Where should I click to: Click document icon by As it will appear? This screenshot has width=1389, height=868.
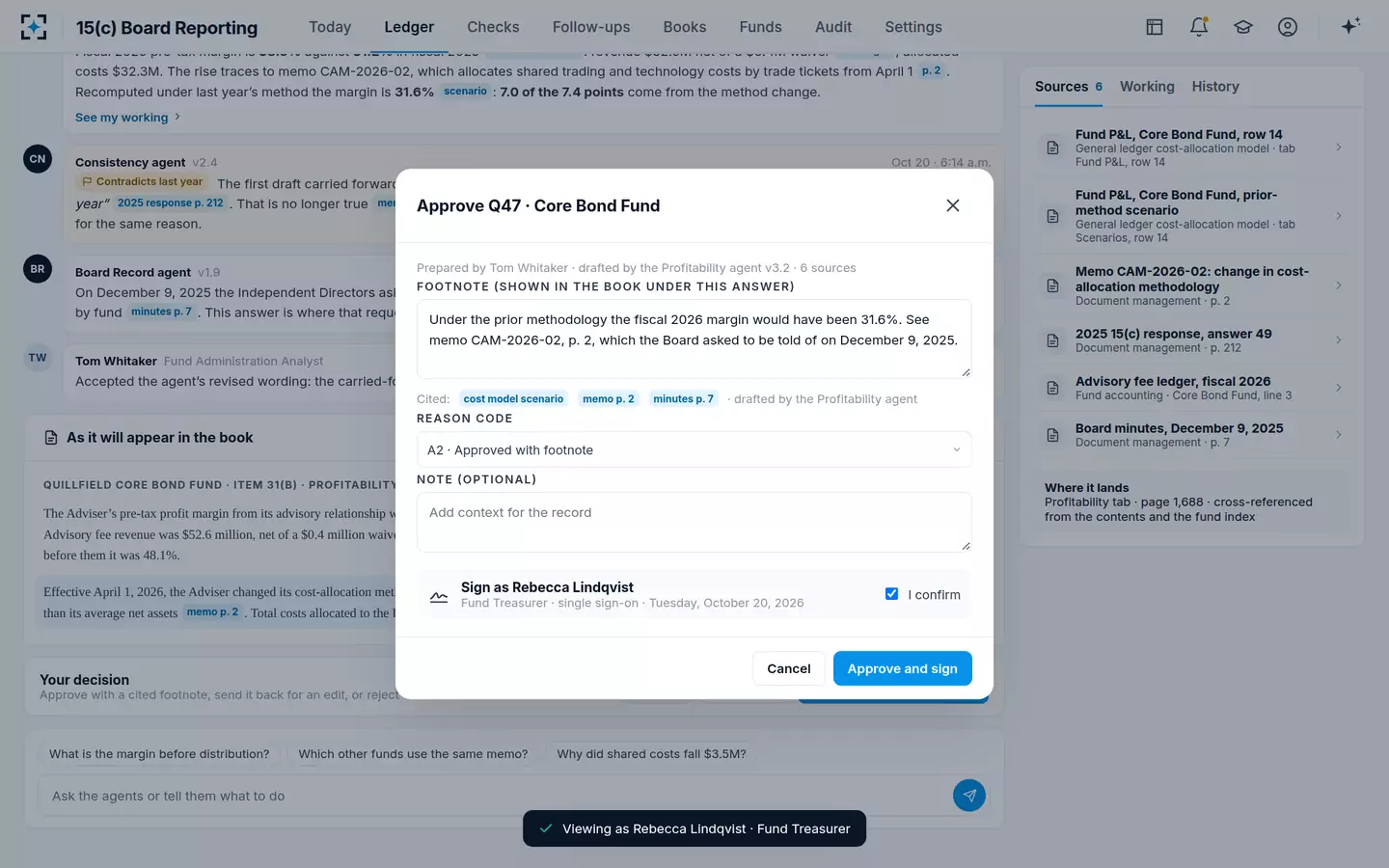click(x=51, y=438)
